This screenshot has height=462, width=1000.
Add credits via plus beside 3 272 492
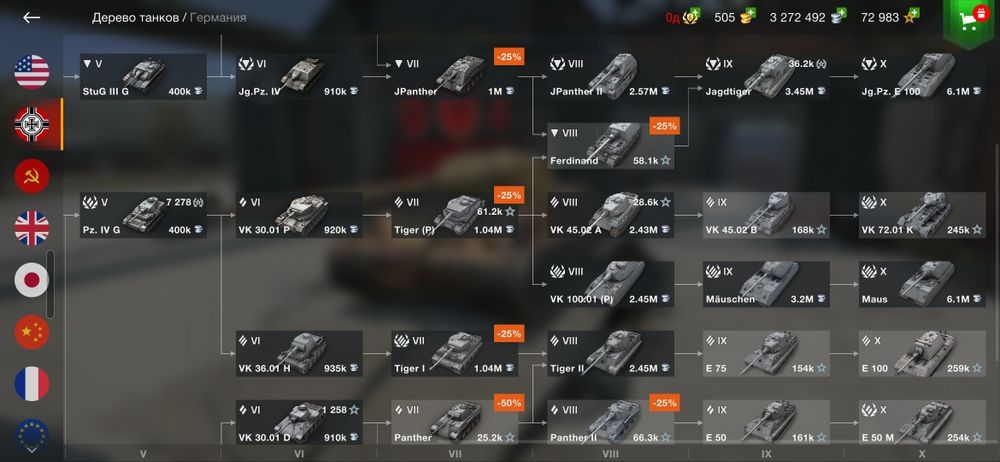point(841,13)
